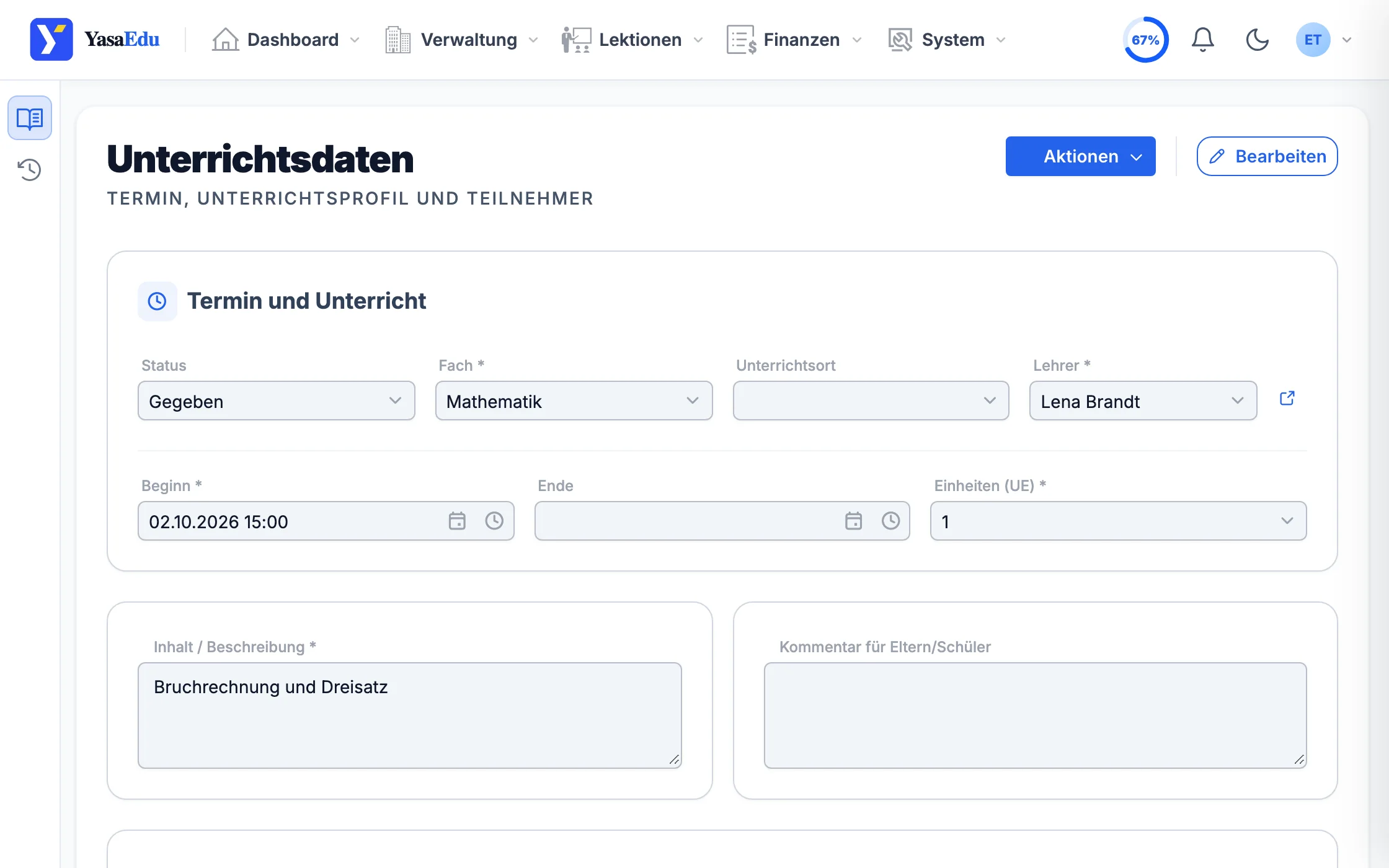
Task: Select the open book sidebar icon
Action: (x=30, y=118)
